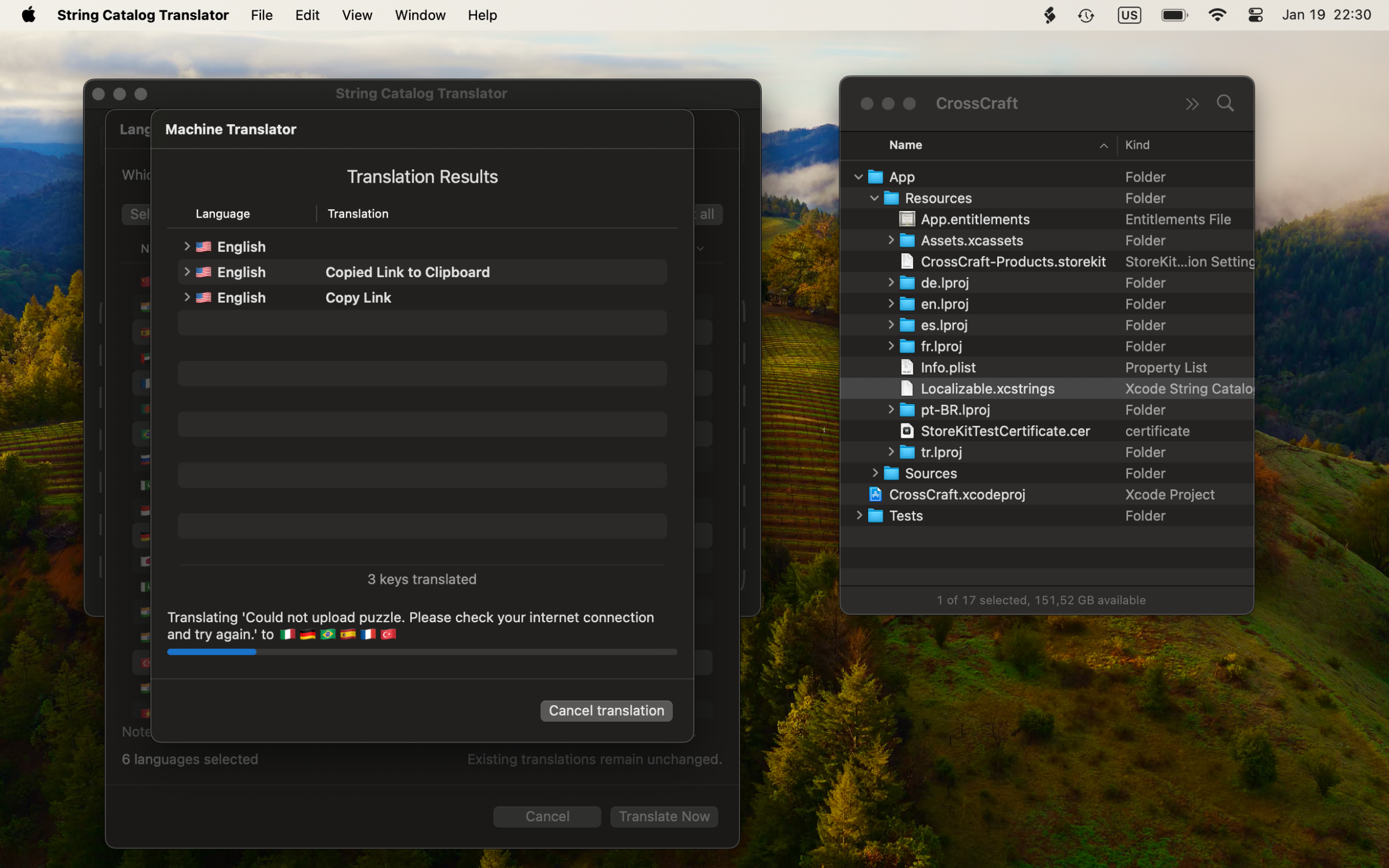The image size is (1389, 868).
Task: Expand the pt-BR.lproj folder
Action: [891, 409]
